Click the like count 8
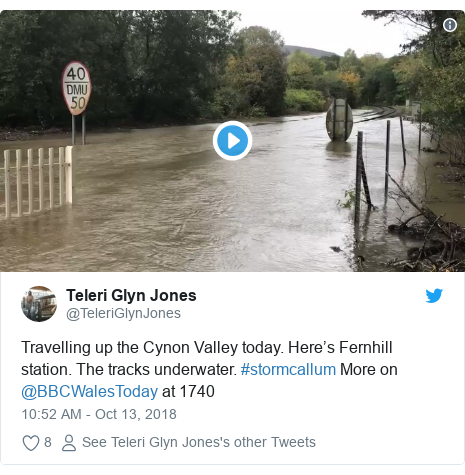This screenshot has height=475, width=465. (x=48, y=442)
